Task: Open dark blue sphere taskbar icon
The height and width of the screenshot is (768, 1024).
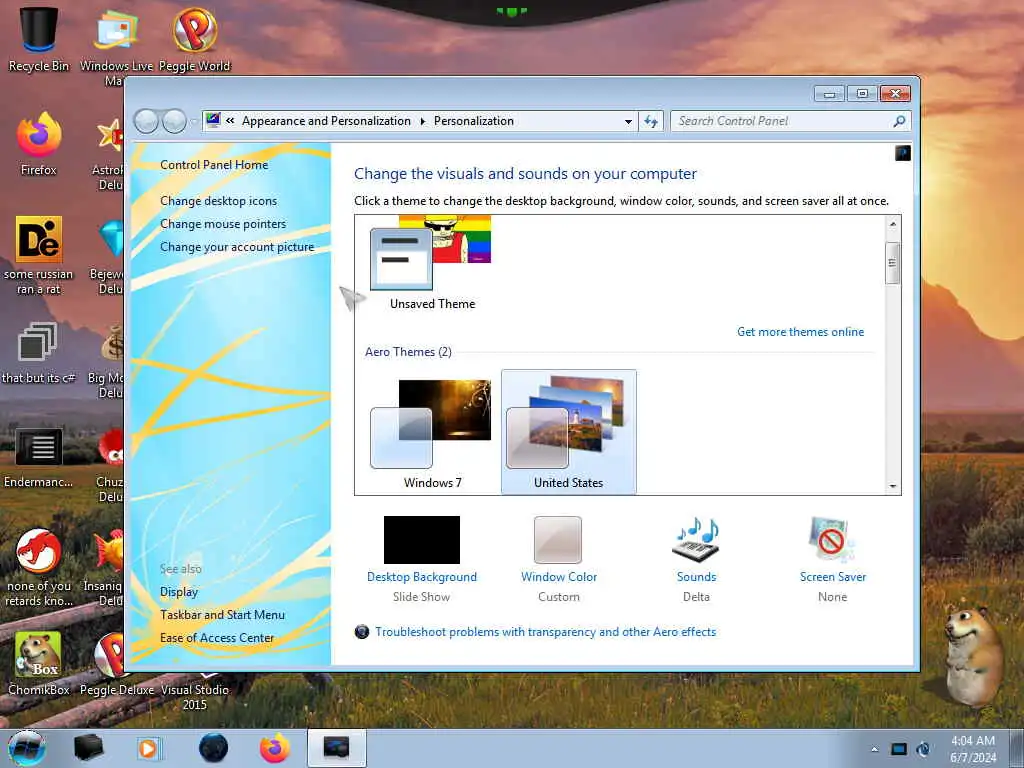Action: pos(213,748)
